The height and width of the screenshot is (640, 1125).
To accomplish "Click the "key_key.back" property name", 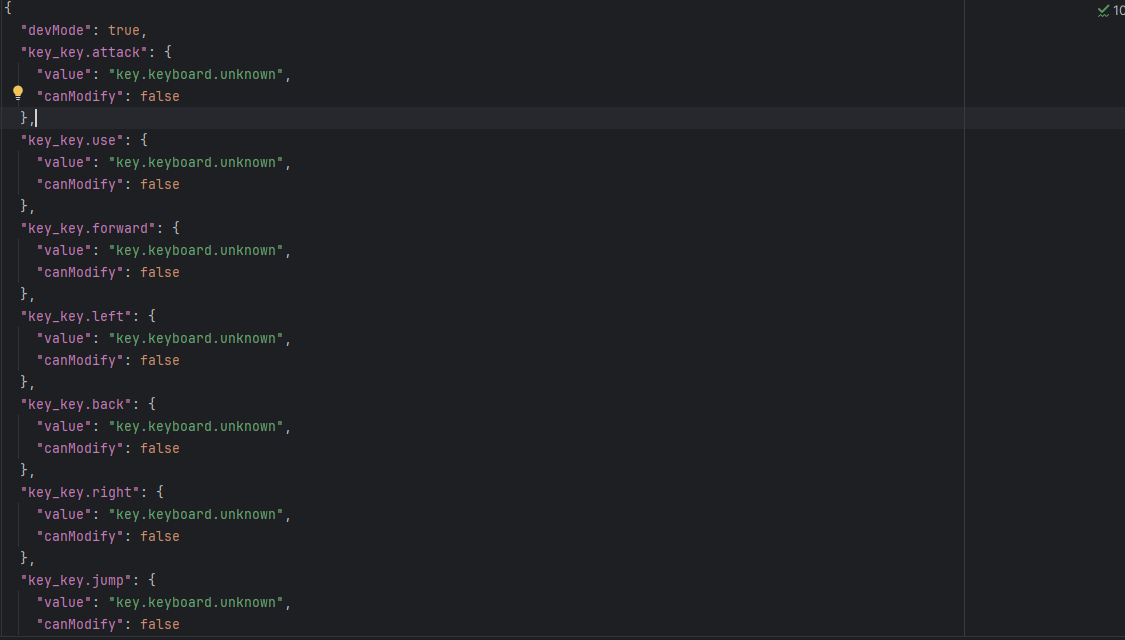I will 77,404.
